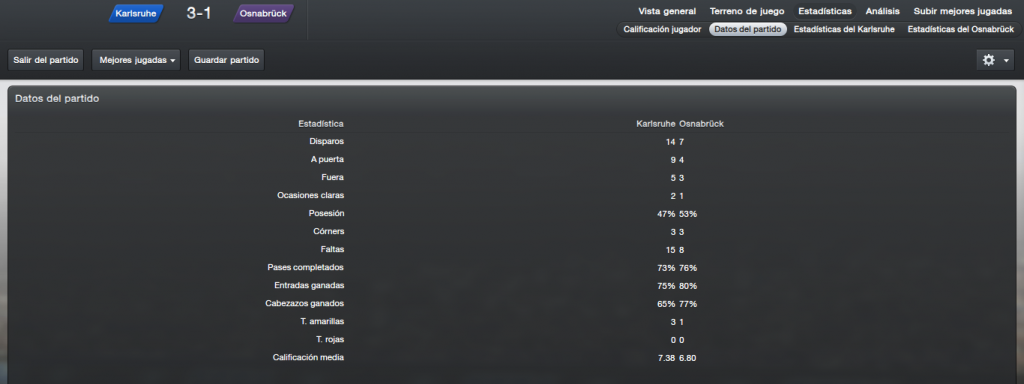Expand the dropdown arrow beside the gear
This screenshot has height=384, width=1024.
[1006, 61]
